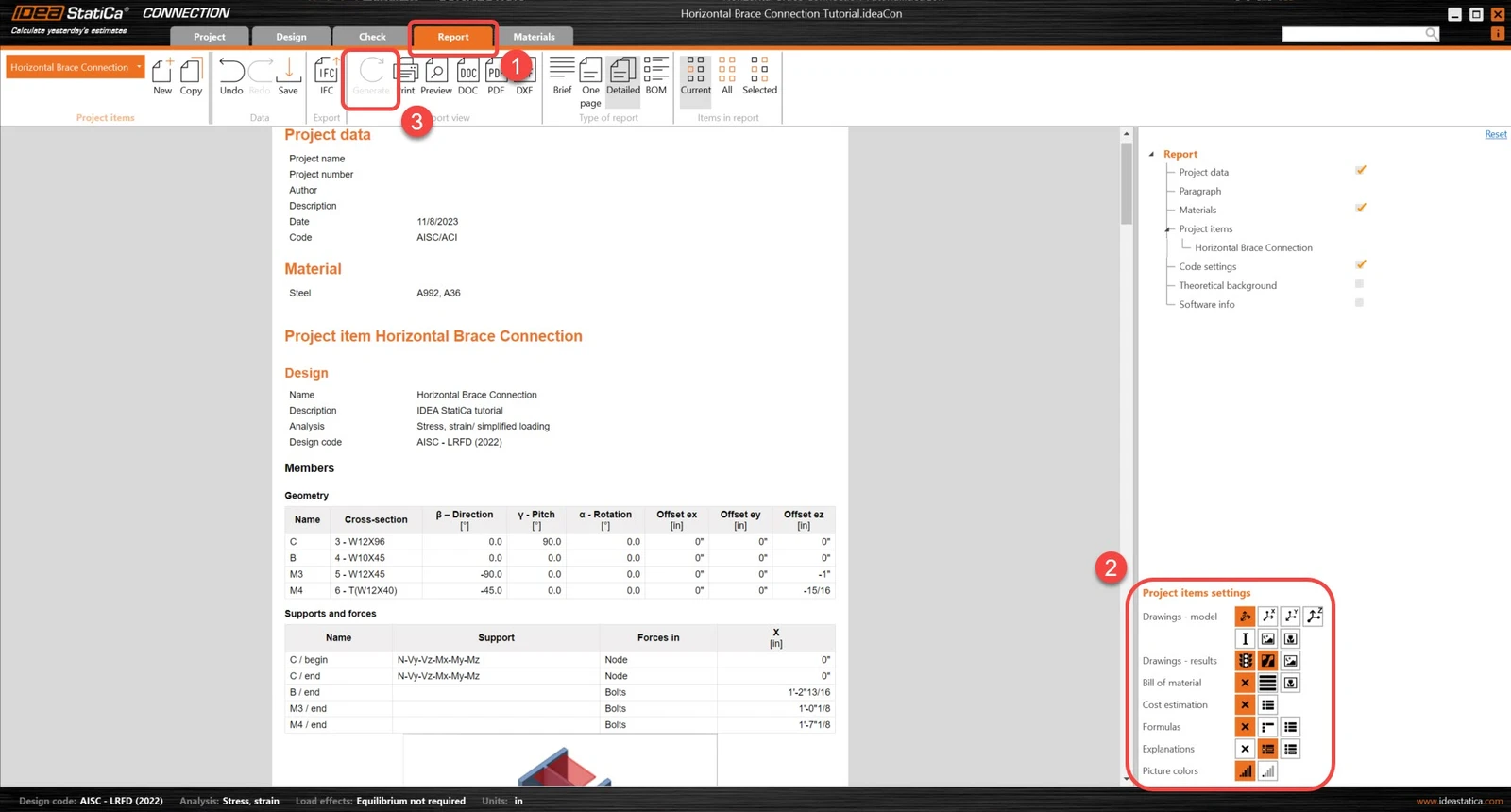The image size is (1511, 812).
Task: Open the Materials tab
Action: (x=534, y=37)
